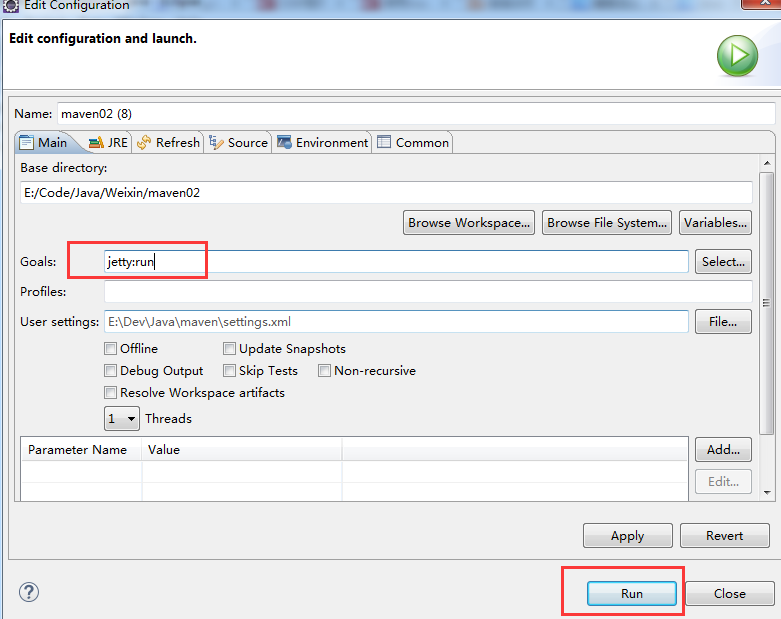Image resolution: width=781 pixels, height=619 pixels.
Task: Click the Name input field
Action: point(416,114)
